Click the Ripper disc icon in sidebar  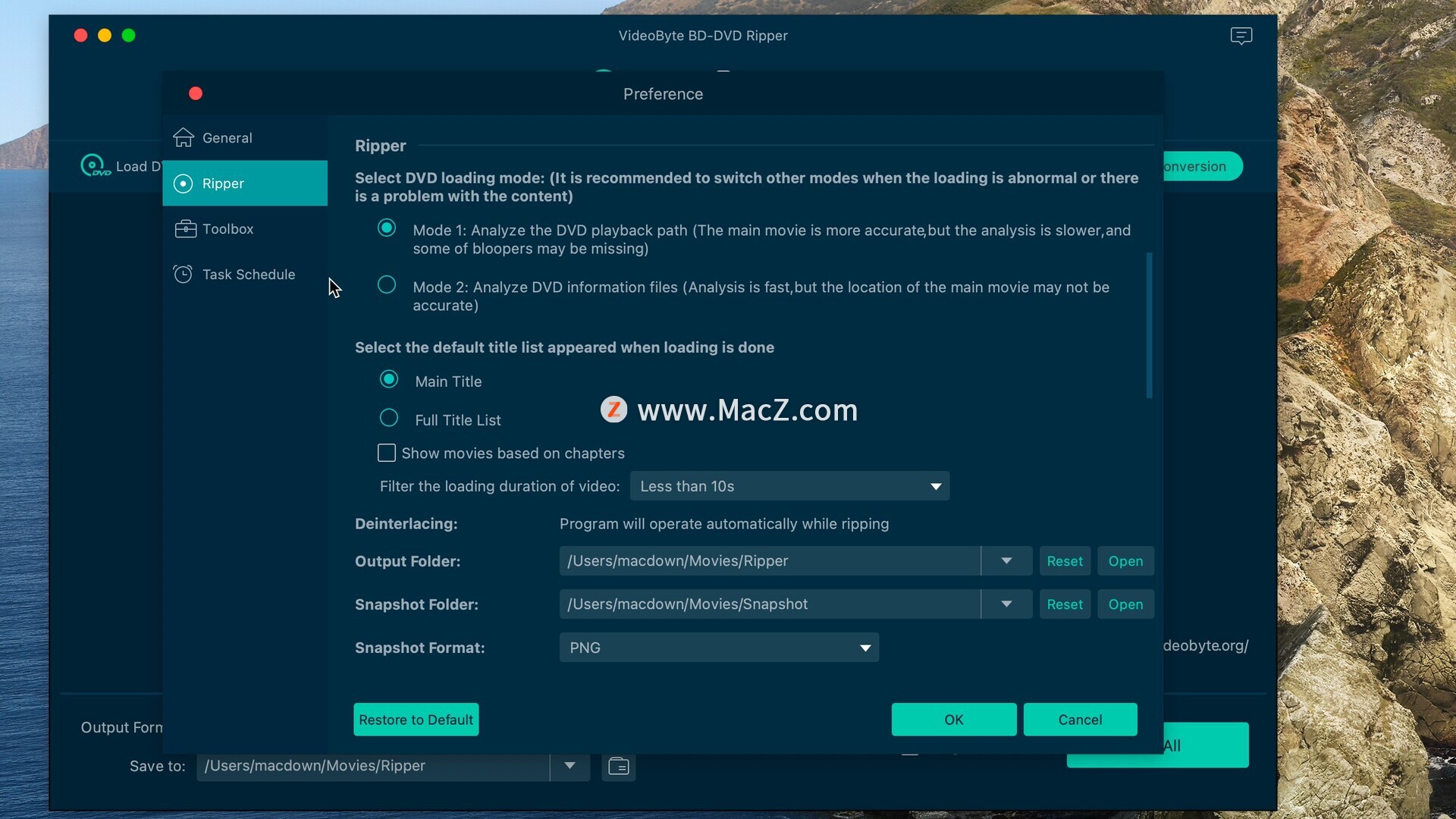coord(183,184)
